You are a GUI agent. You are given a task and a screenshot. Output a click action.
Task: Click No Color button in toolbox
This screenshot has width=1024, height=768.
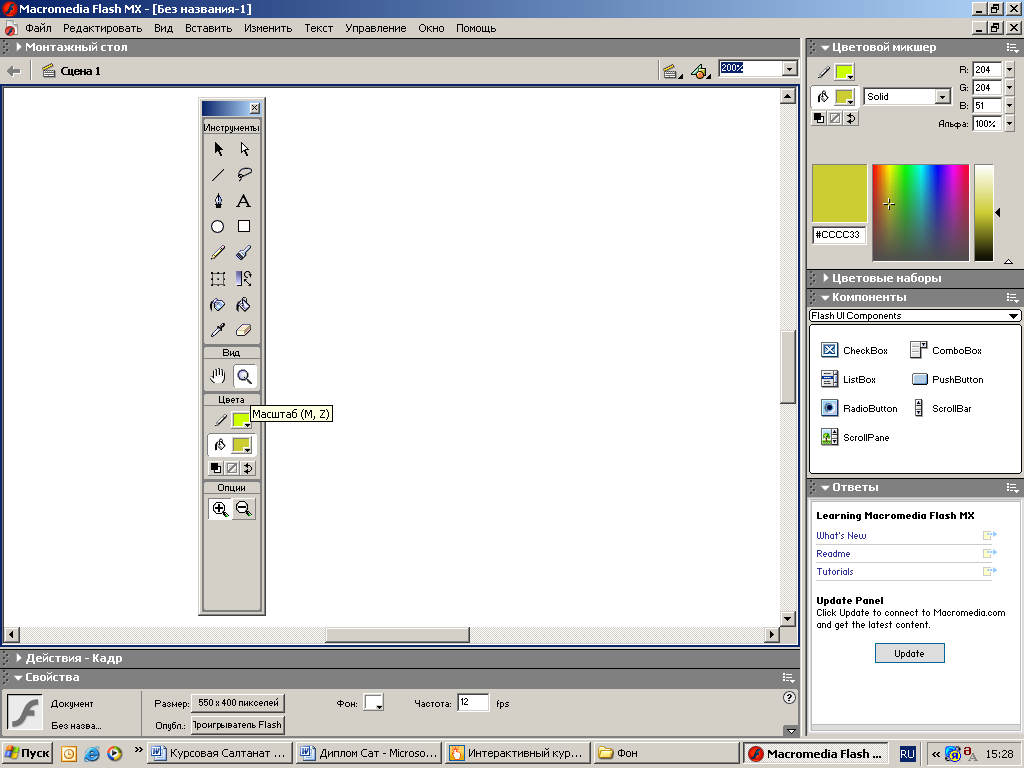[232, 468]
